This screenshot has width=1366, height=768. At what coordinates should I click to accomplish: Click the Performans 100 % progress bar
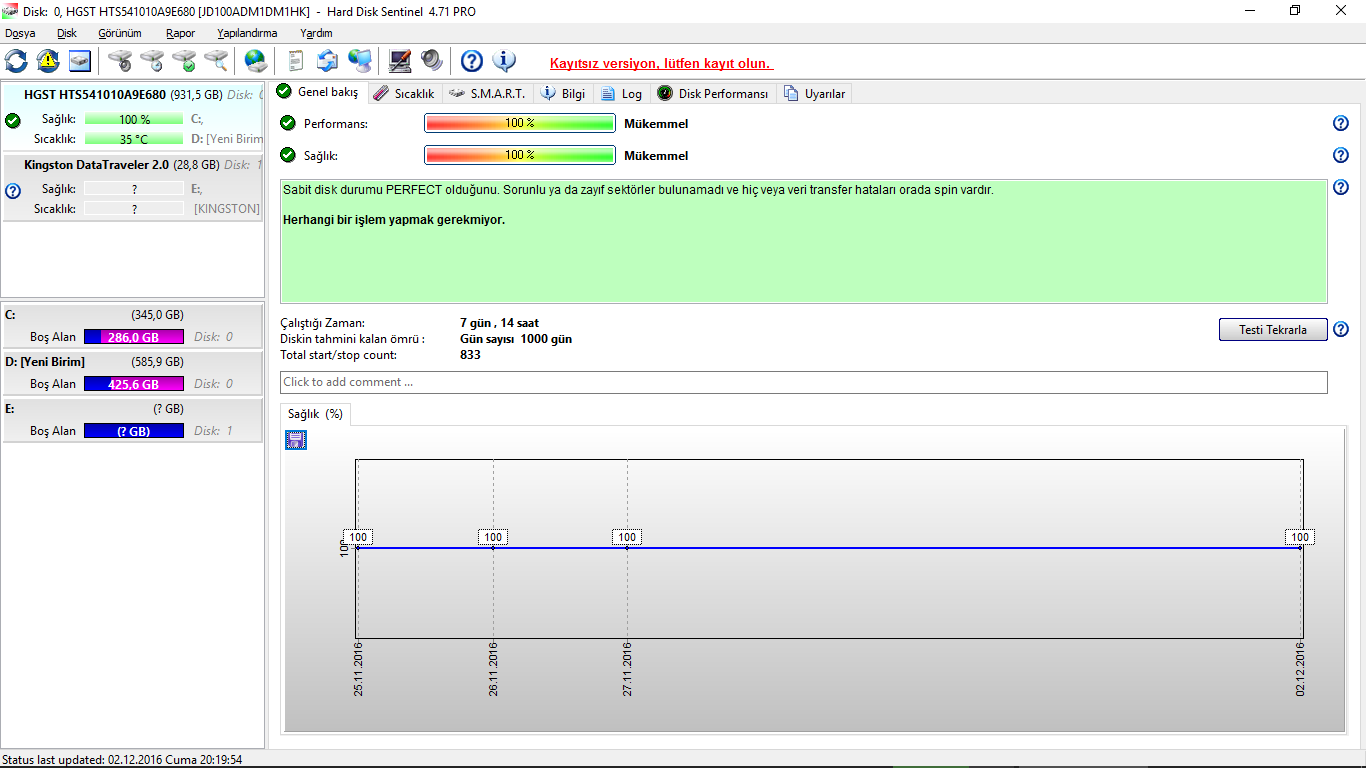520,124
